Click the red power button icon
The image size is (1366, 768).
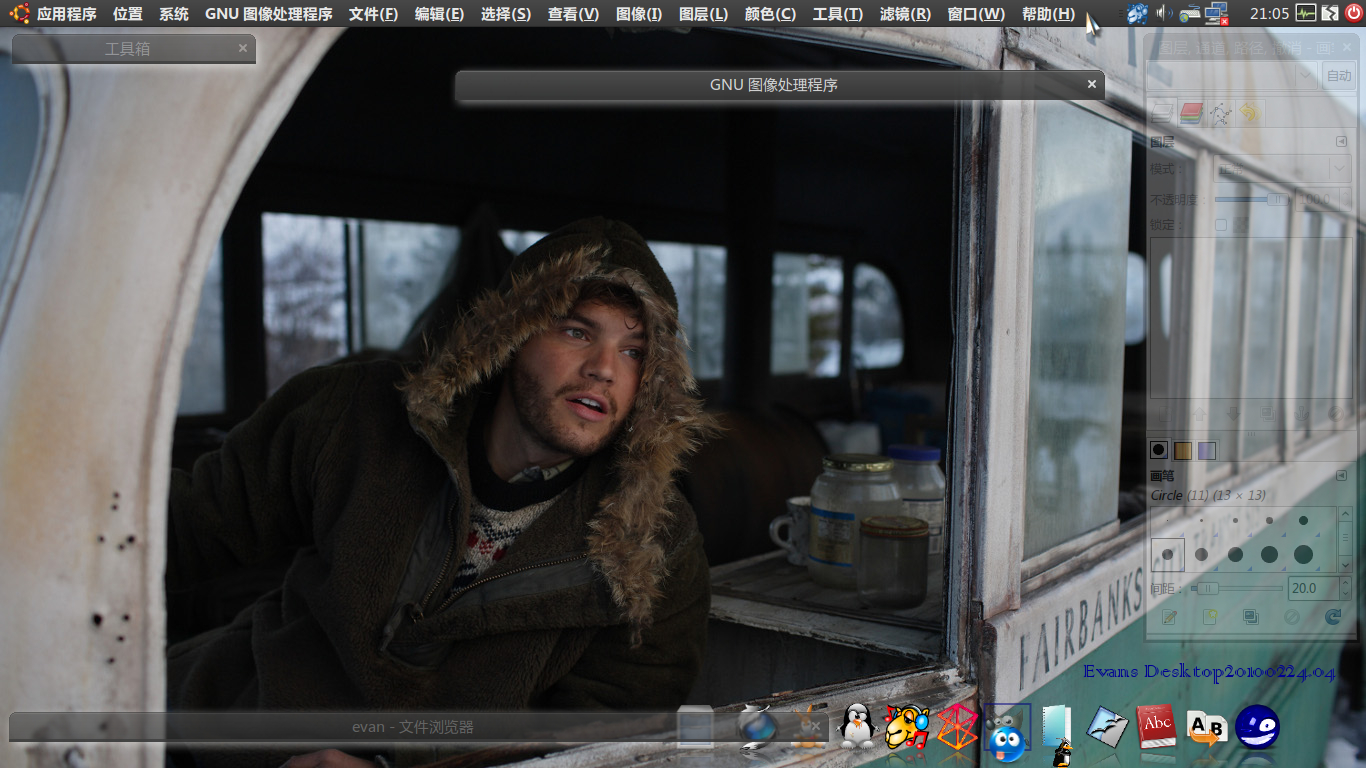[x=1353, y=14]
